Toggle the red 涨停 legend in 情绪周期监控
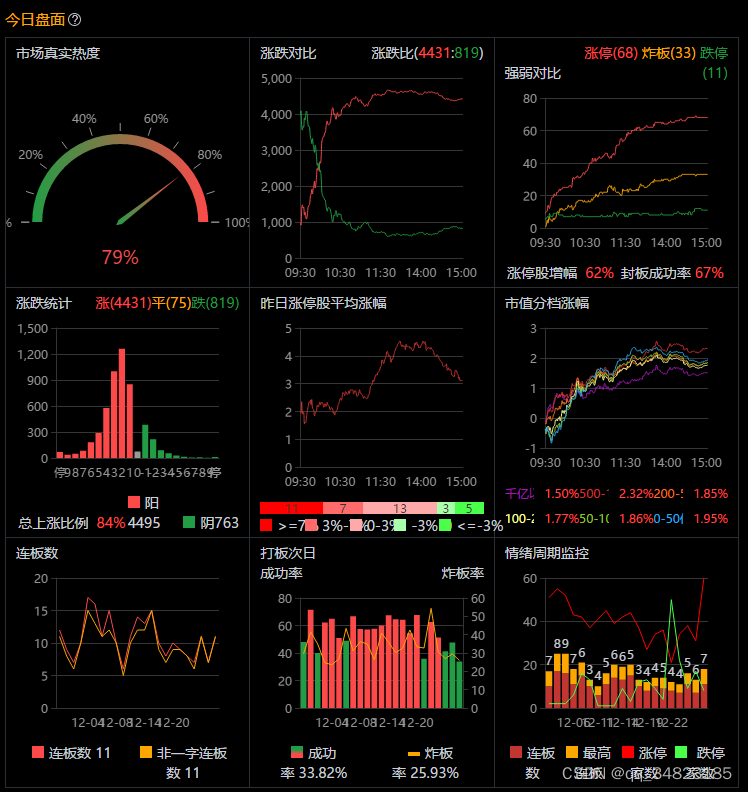The width and height of the screenshot is (748, 792). [644, 753]
